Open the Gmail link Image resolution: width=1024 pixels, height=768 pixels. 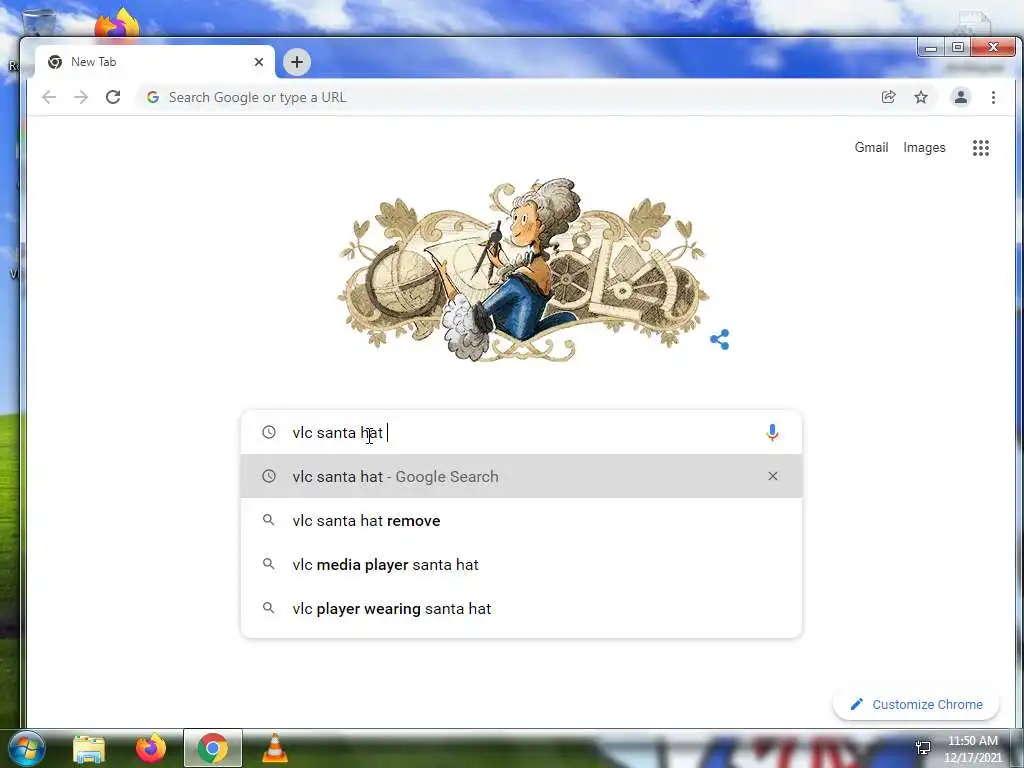click(871, 148)
